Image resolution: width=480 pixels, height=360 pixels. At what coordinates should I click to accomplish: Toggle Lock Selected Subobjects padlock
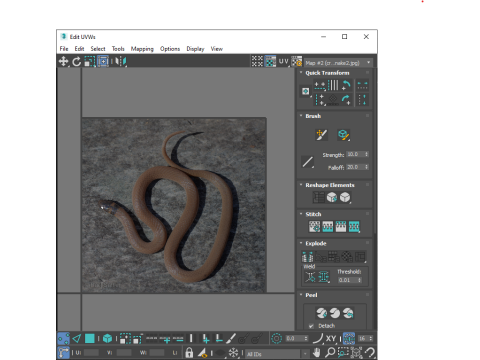(189, 352)
